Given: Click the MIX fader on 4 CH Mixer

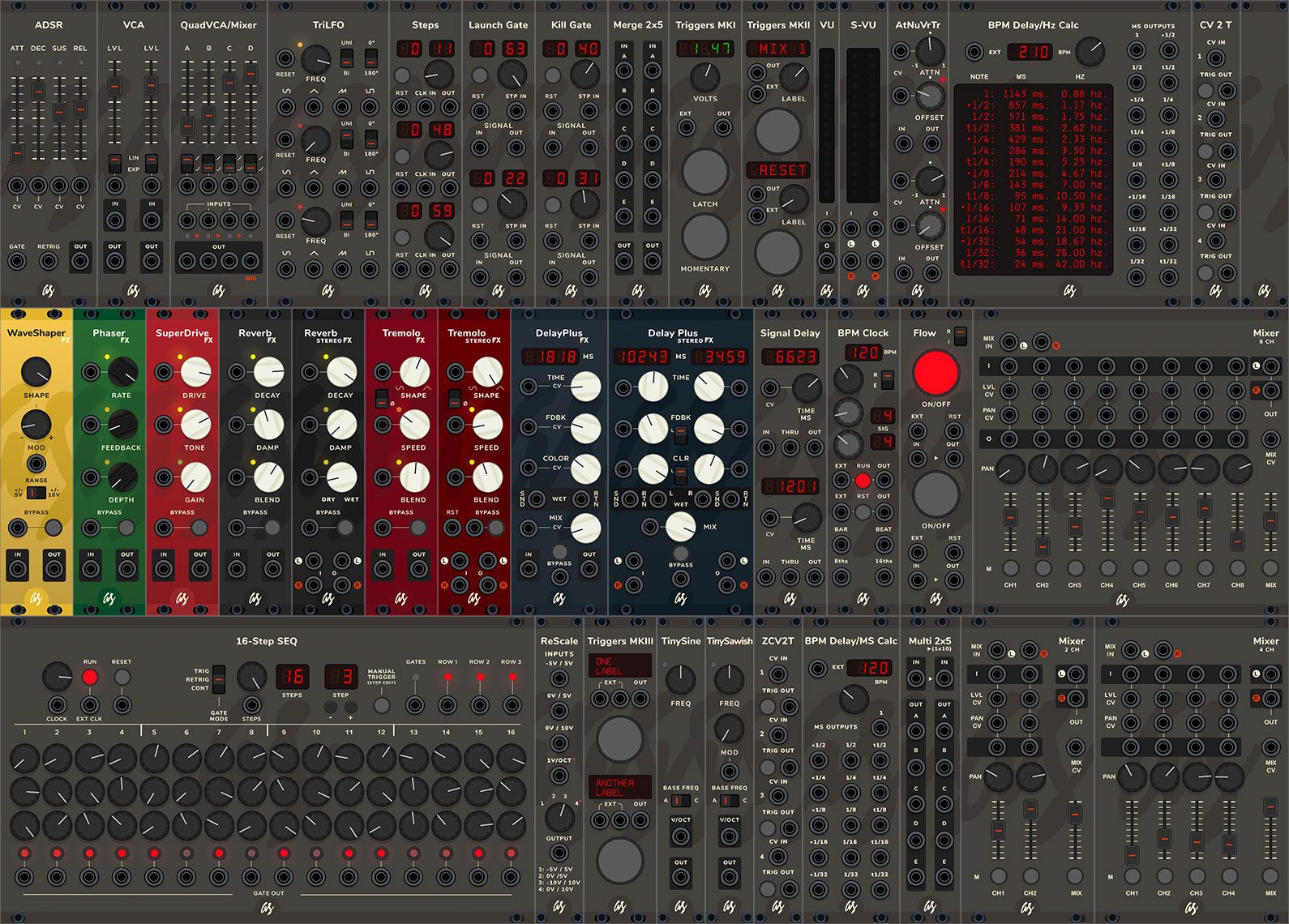Looking at the screenshot, I should [1270, 806].
